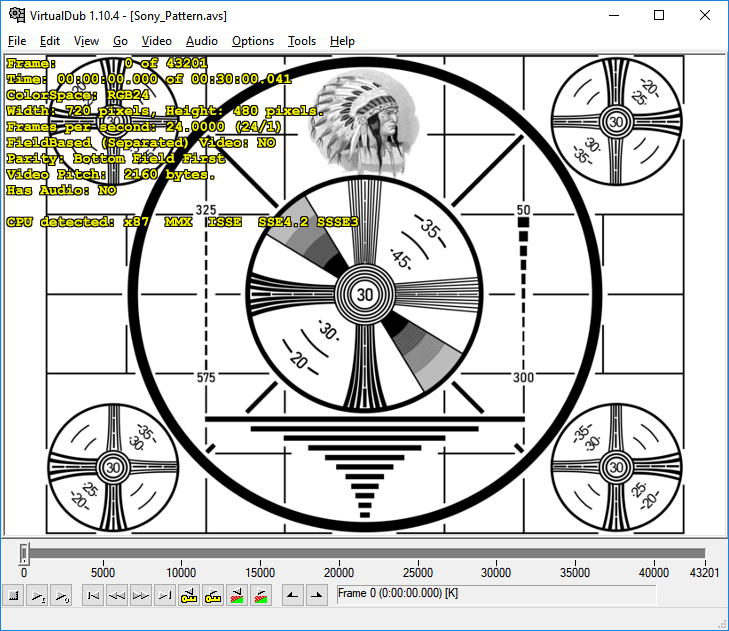This screenshot has height=631, width=729.
Task: Open the Audio menu
Action: tap(202, 41)
